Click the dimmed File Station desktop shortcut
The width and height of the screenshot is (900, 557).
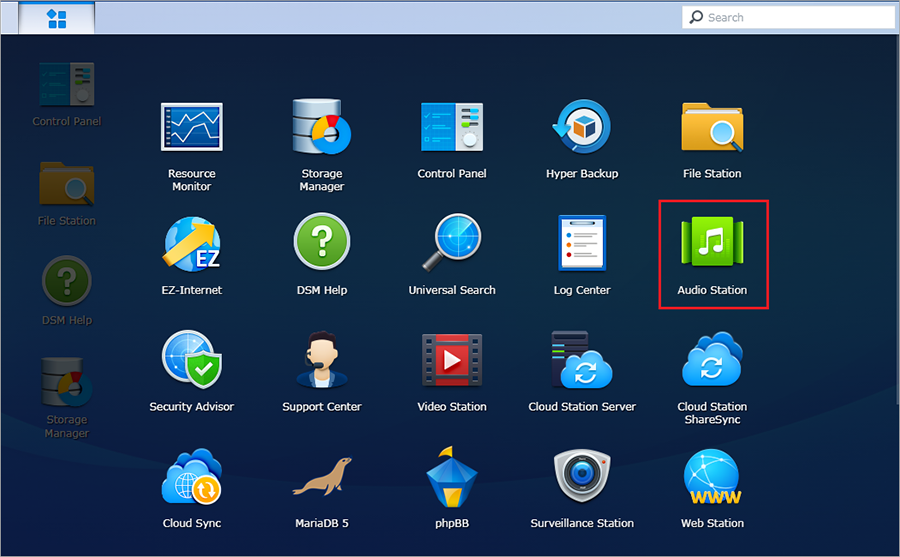pyautogui.click(x=67, y=194)
